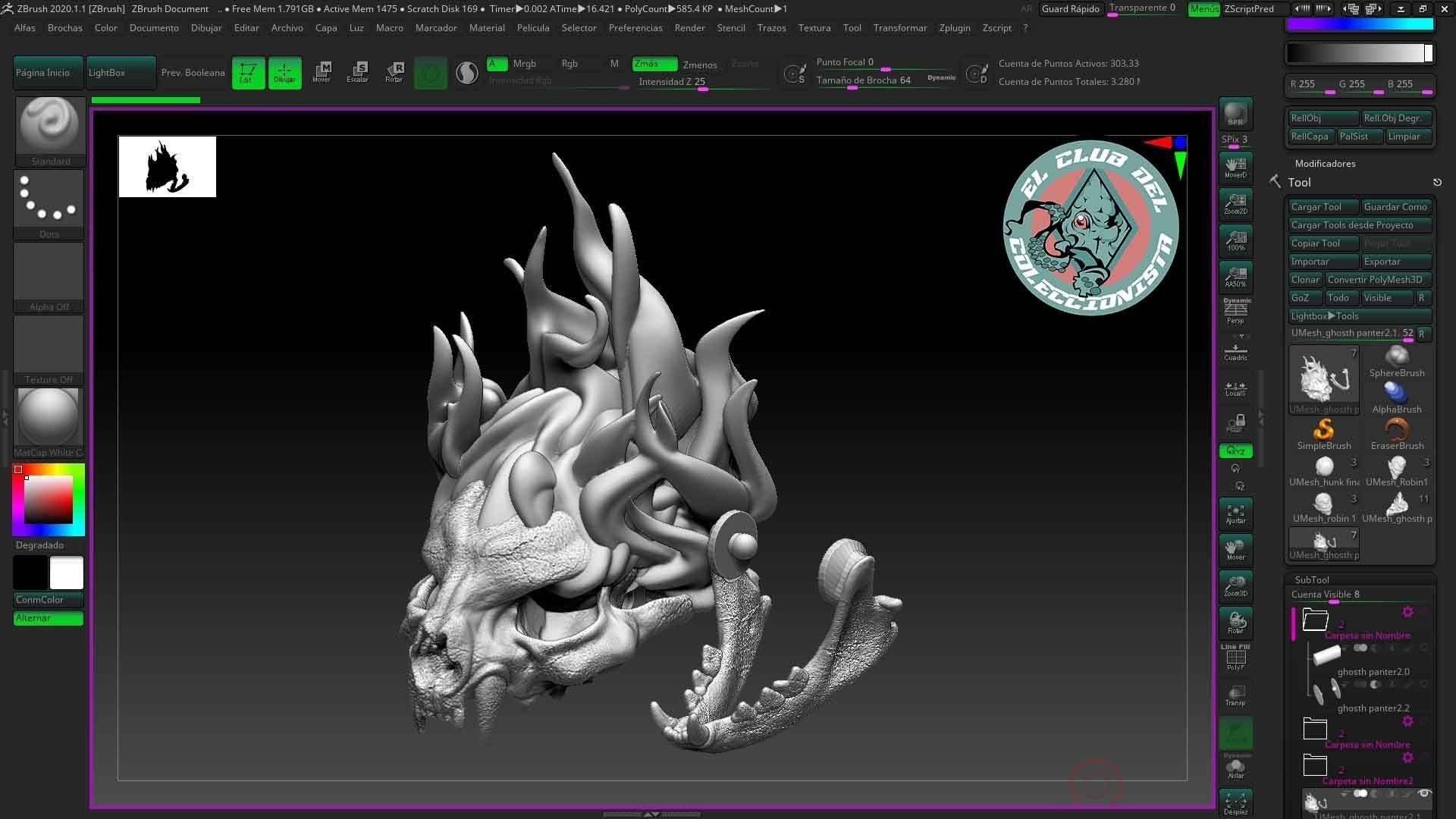The image size is (1456, 819).
Task: Open the Brochas menu
Action: coord(64,27)
